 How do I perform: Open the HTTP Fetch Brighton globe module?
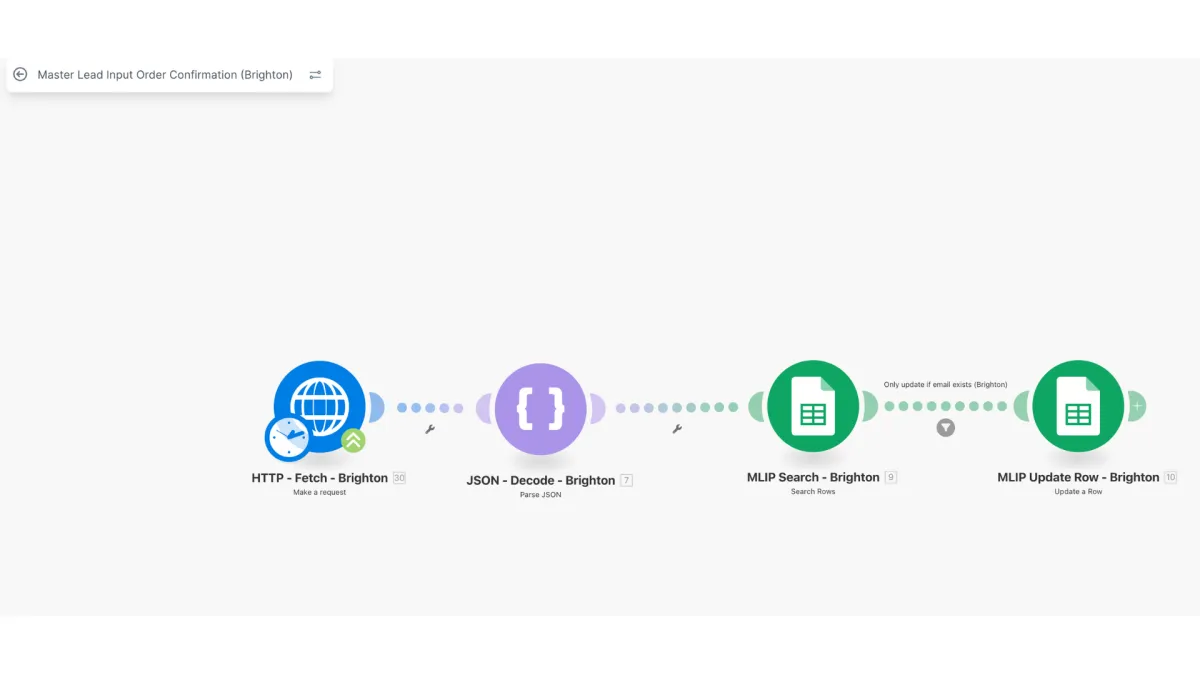coord(319,406)
